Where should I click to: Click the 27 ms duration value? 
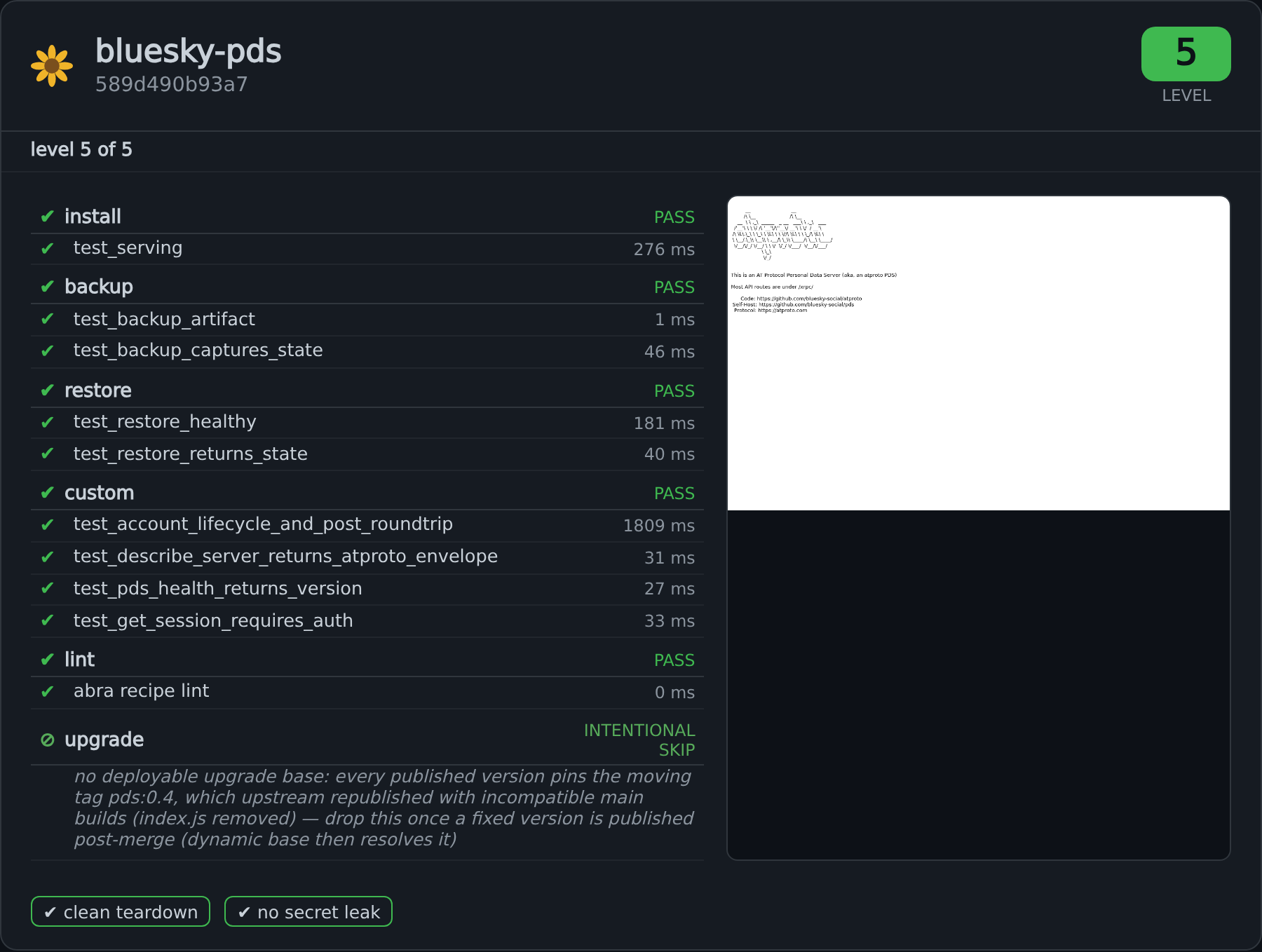click(x=670, y=589)
